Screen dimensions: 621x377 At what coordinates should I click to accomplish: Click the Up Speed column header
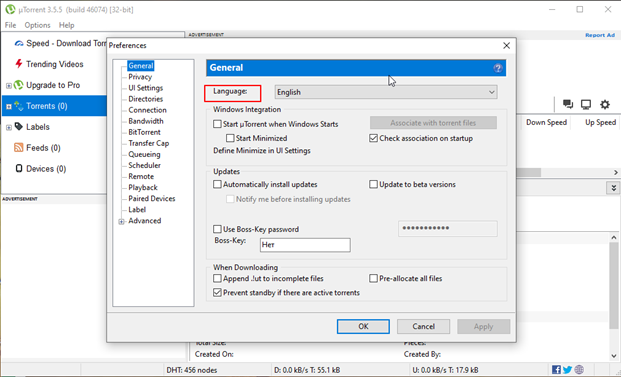click(600, 123)
